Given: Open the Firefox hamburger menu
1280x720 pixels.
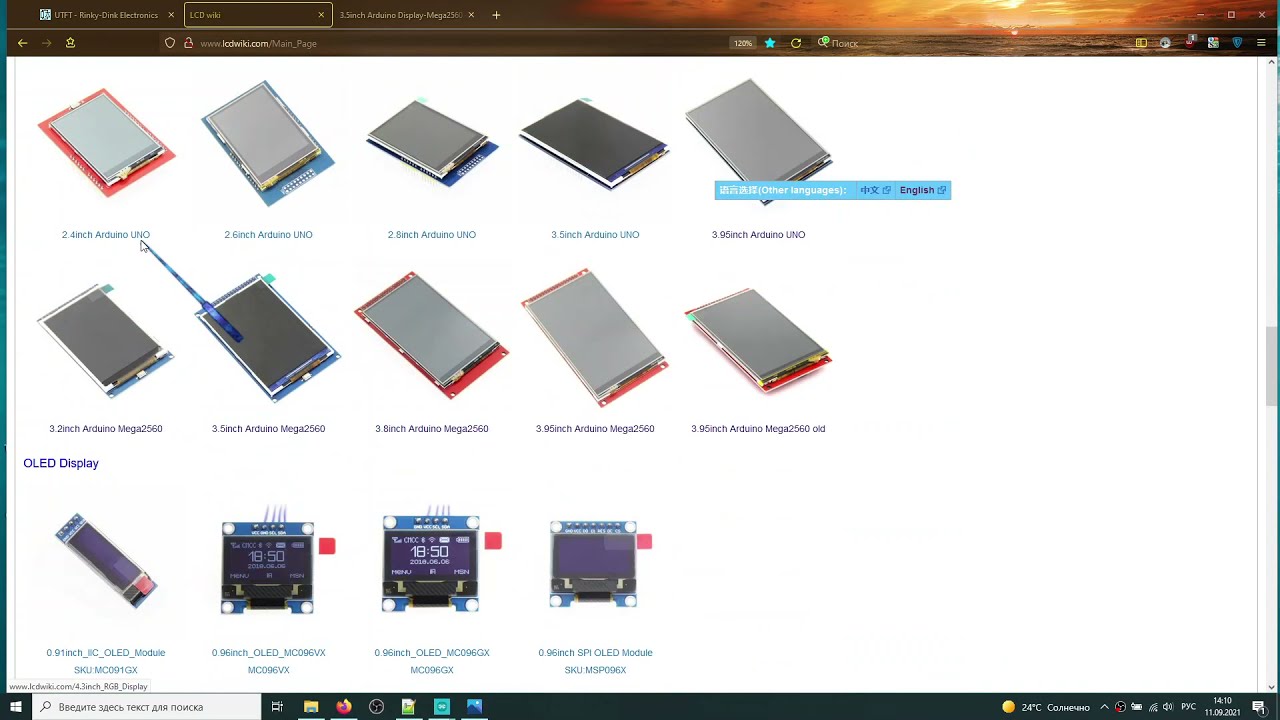Looking at the screenshot, I should click(1262, 43).
